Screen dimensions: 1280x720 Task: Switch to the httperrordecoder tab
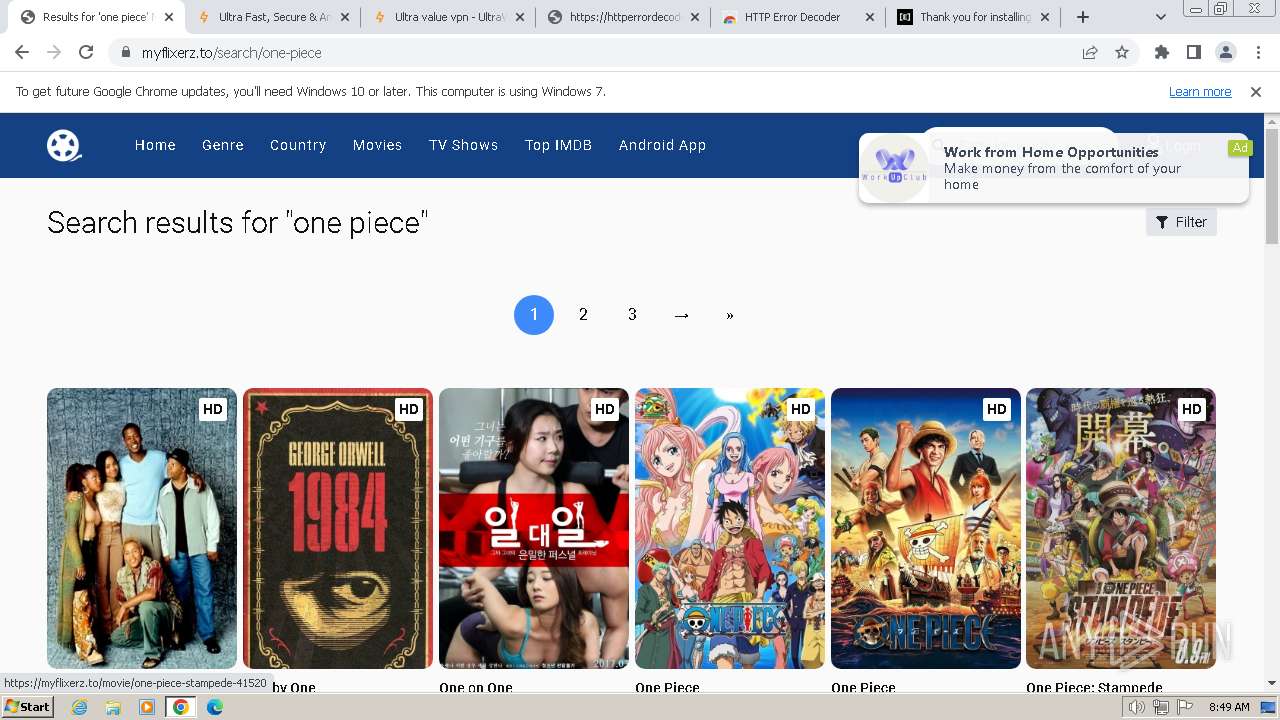(623, 17)
